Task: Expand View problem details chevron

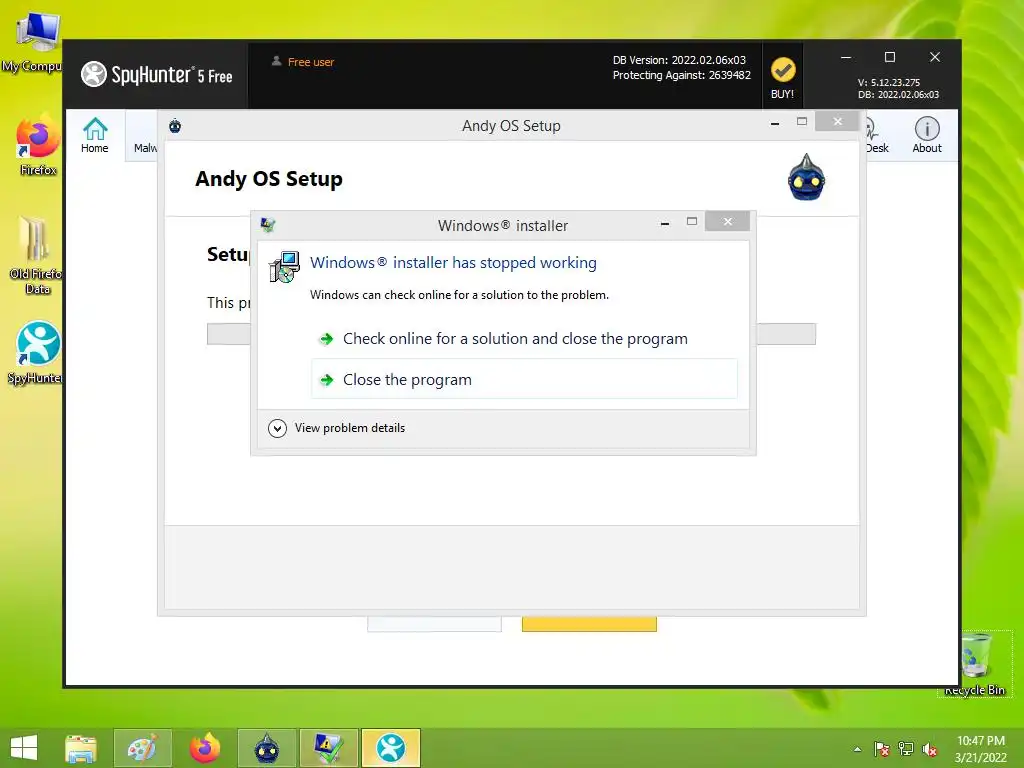Action: [x=278, y=428]
